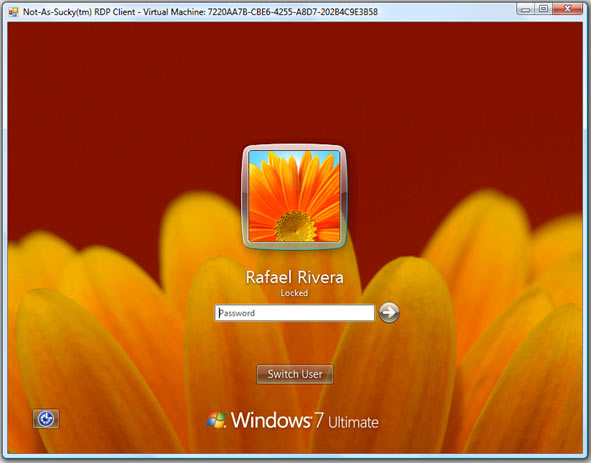Click the Ultimate edition label
This screenshot has height=463, width=591.
coord(353,422)
